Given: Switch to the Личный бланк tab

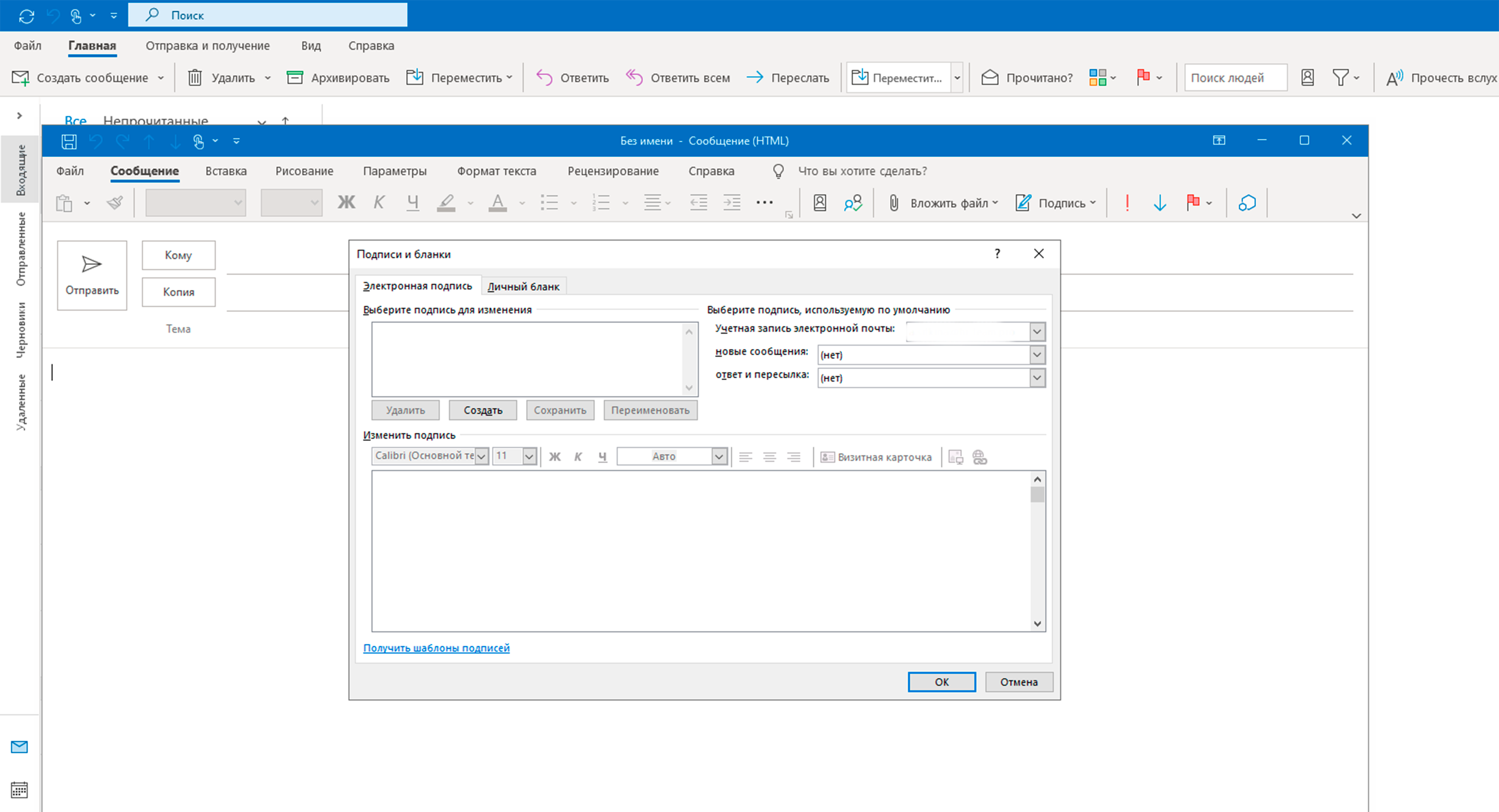Looking at the screenshot, I should tap(523, 286).
